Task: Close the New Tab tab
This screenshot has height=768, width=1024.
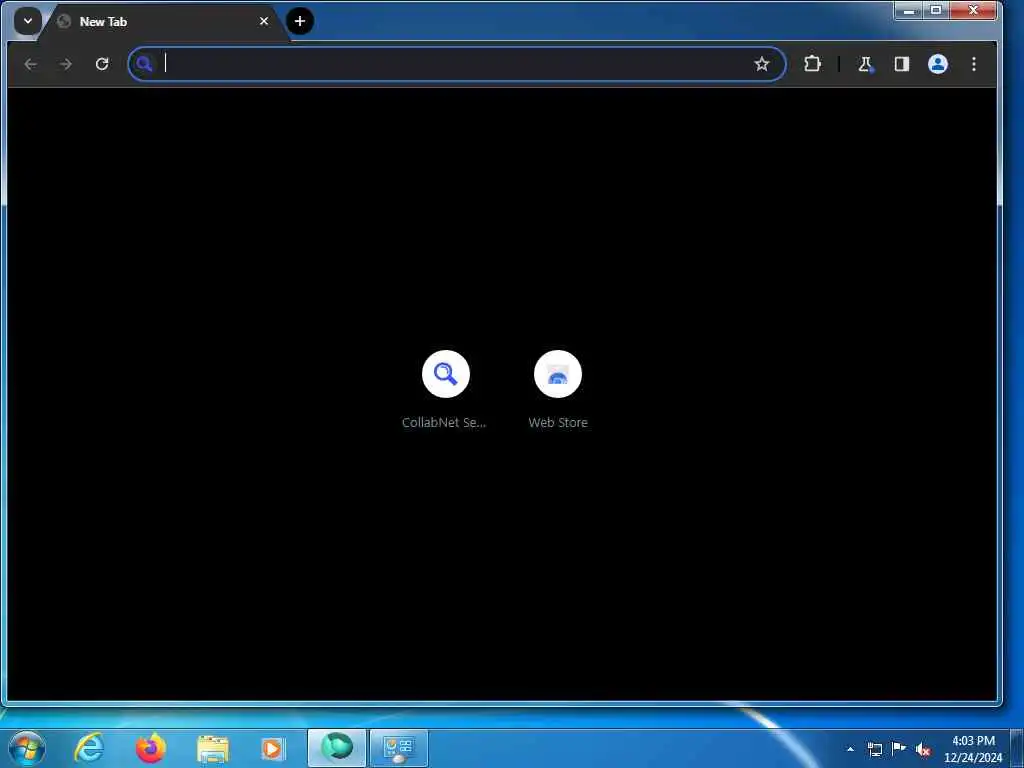Action: point(264,22)
